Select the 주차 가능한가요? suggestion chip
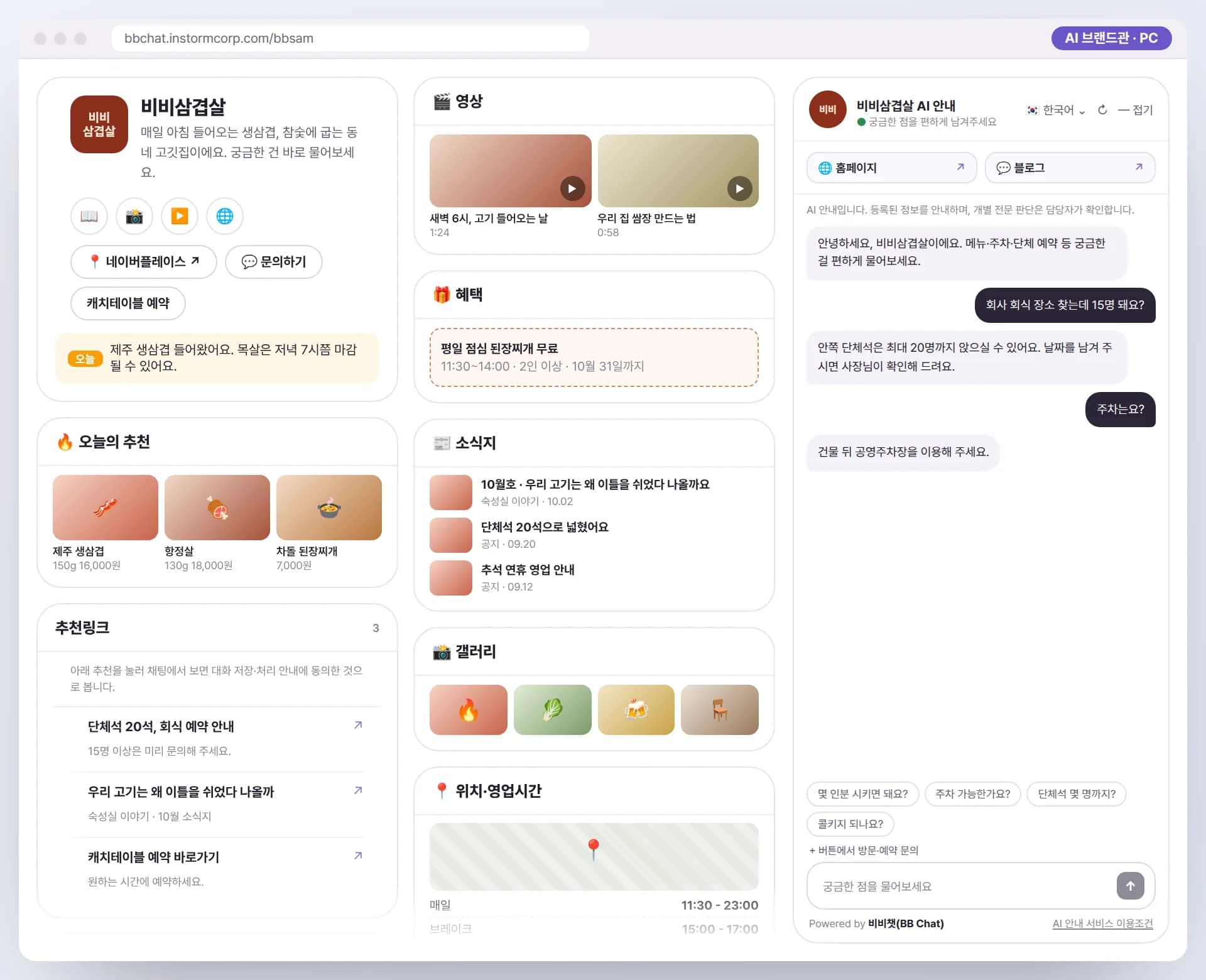 click(x=973, y=794)
